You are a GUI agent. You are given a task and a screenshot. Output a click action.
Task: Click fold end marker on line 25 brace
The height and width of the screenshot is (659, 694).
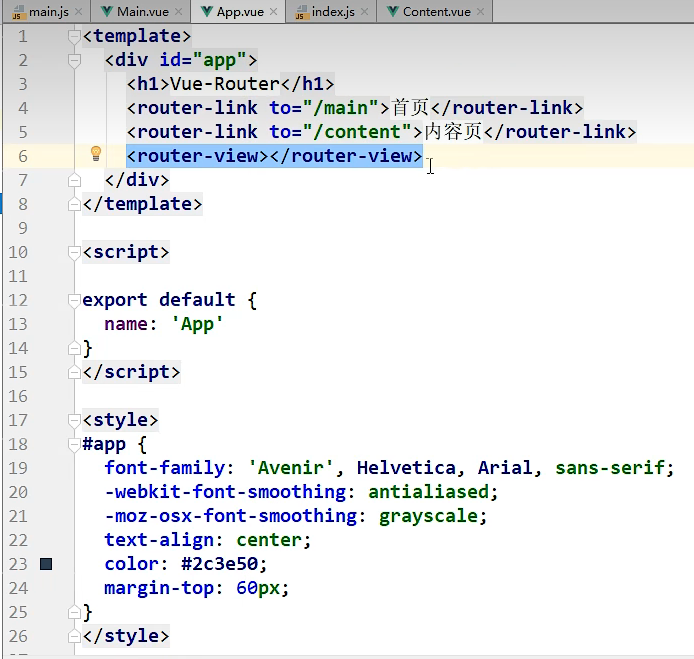pyautogui.click(x=74, y=612)
